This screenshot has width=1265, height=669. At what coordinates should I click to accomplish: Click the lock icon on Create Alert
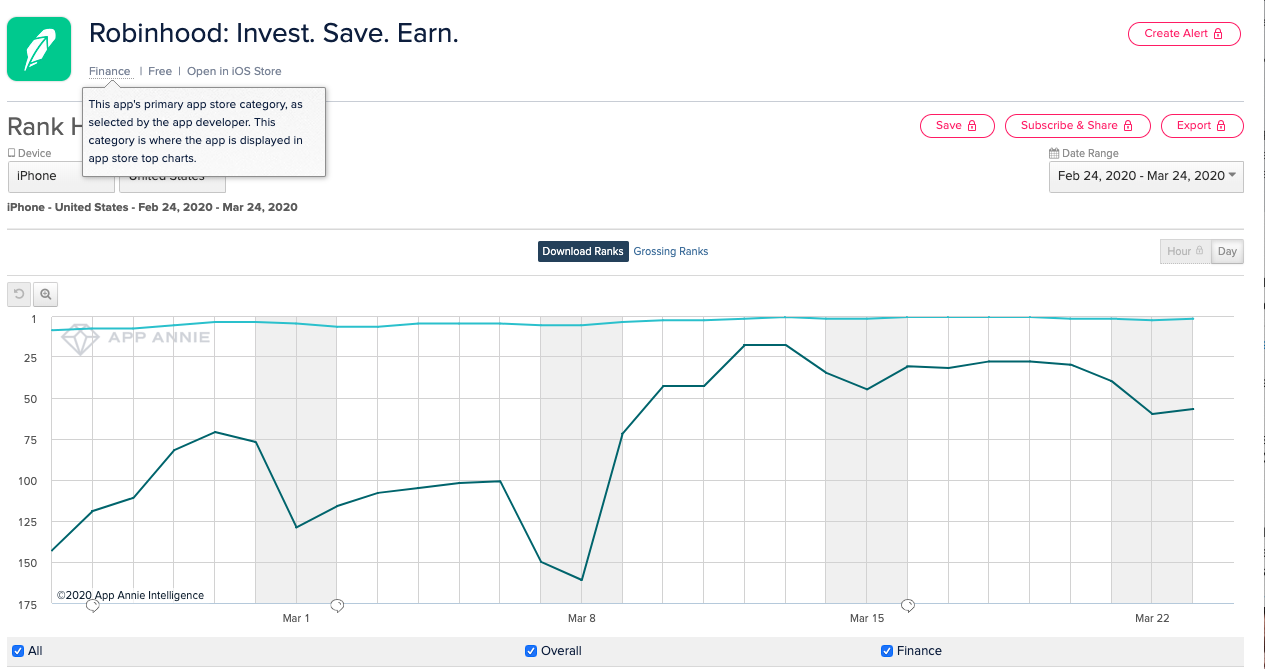(1218, 34)
